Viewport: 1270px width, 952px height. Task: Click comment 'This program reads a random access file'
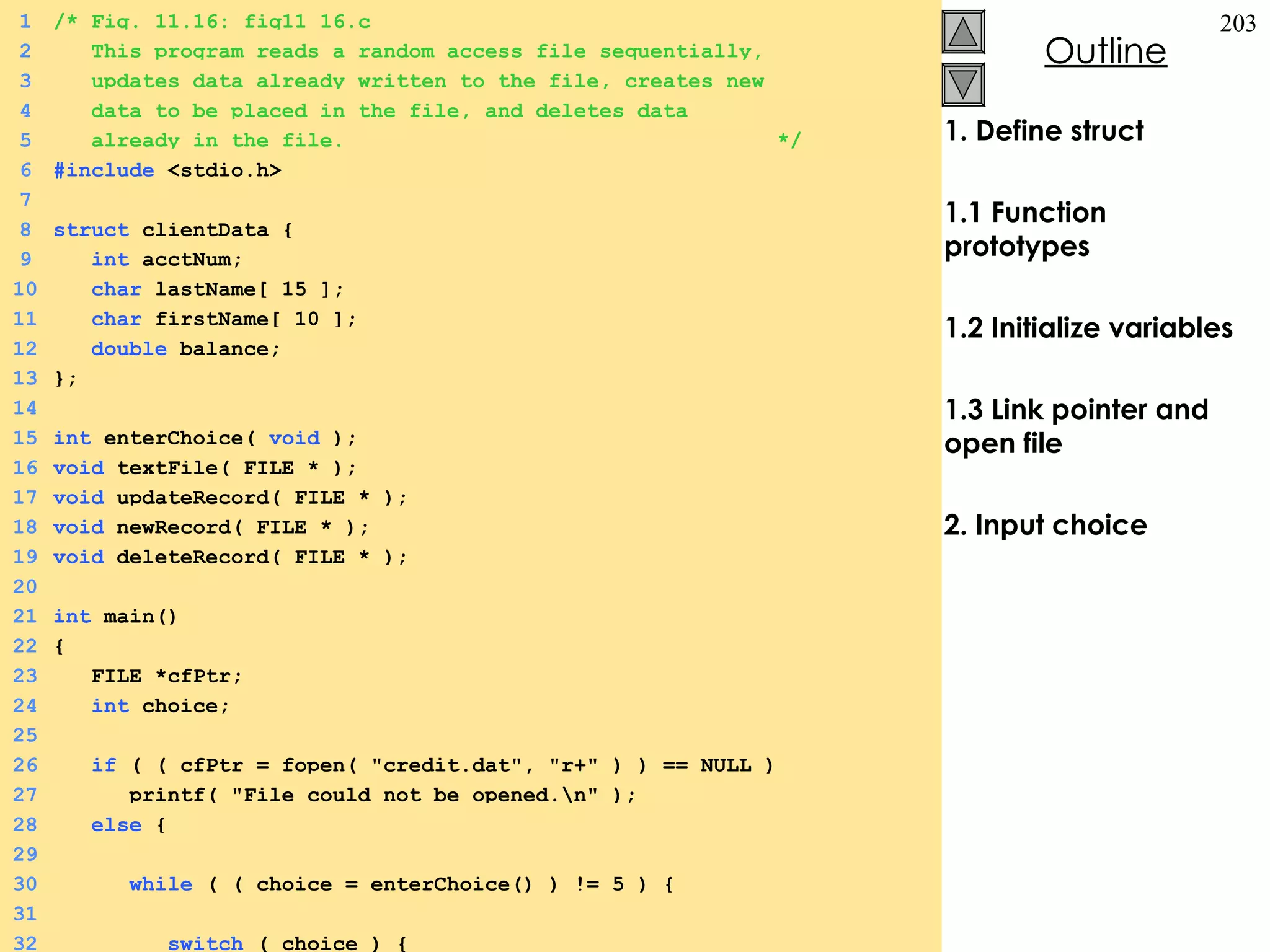click(x=427, y=51)
